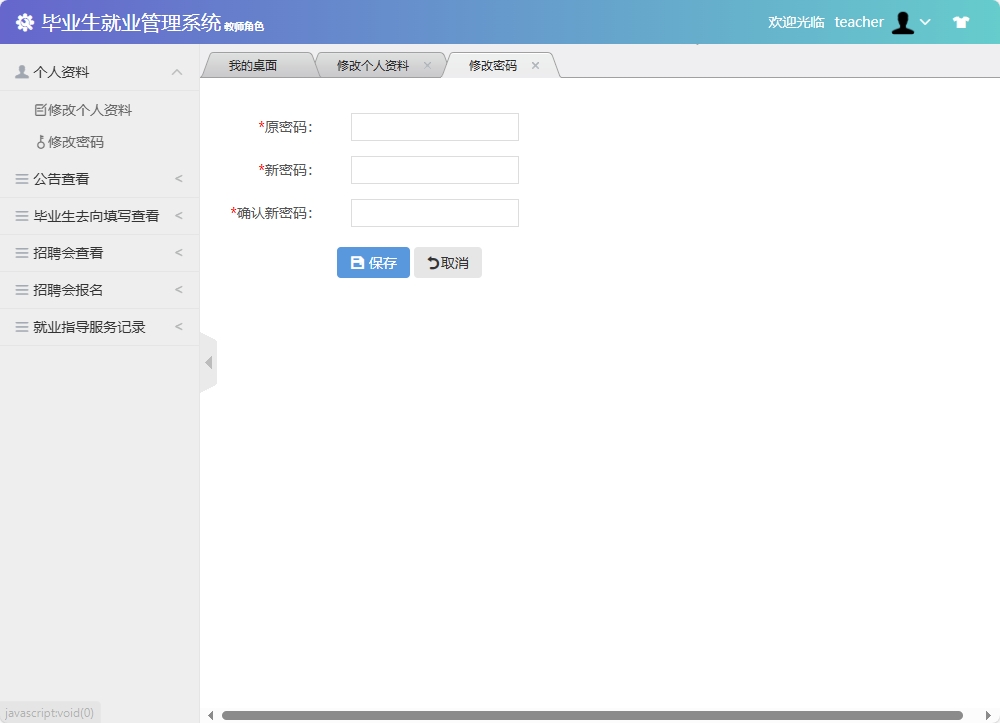Select the 修改密码 key icon in sidebar
Screen dimensions: 1000x723
(x=44, y=142)
